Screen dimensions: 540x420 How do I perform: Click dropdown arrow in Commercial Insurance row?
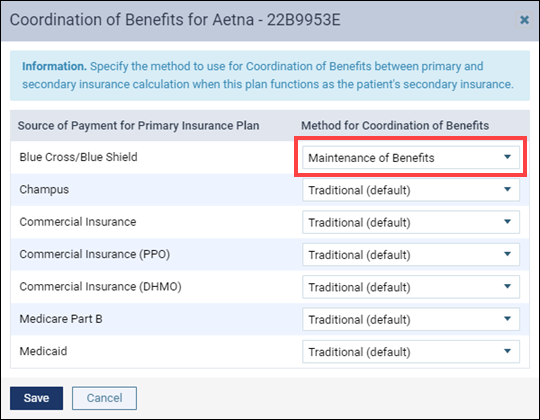point(507,222)
